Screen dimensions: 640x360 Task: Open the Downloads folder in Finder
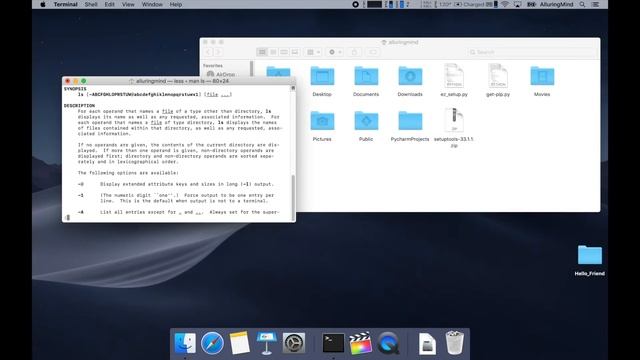pos(410,76)
